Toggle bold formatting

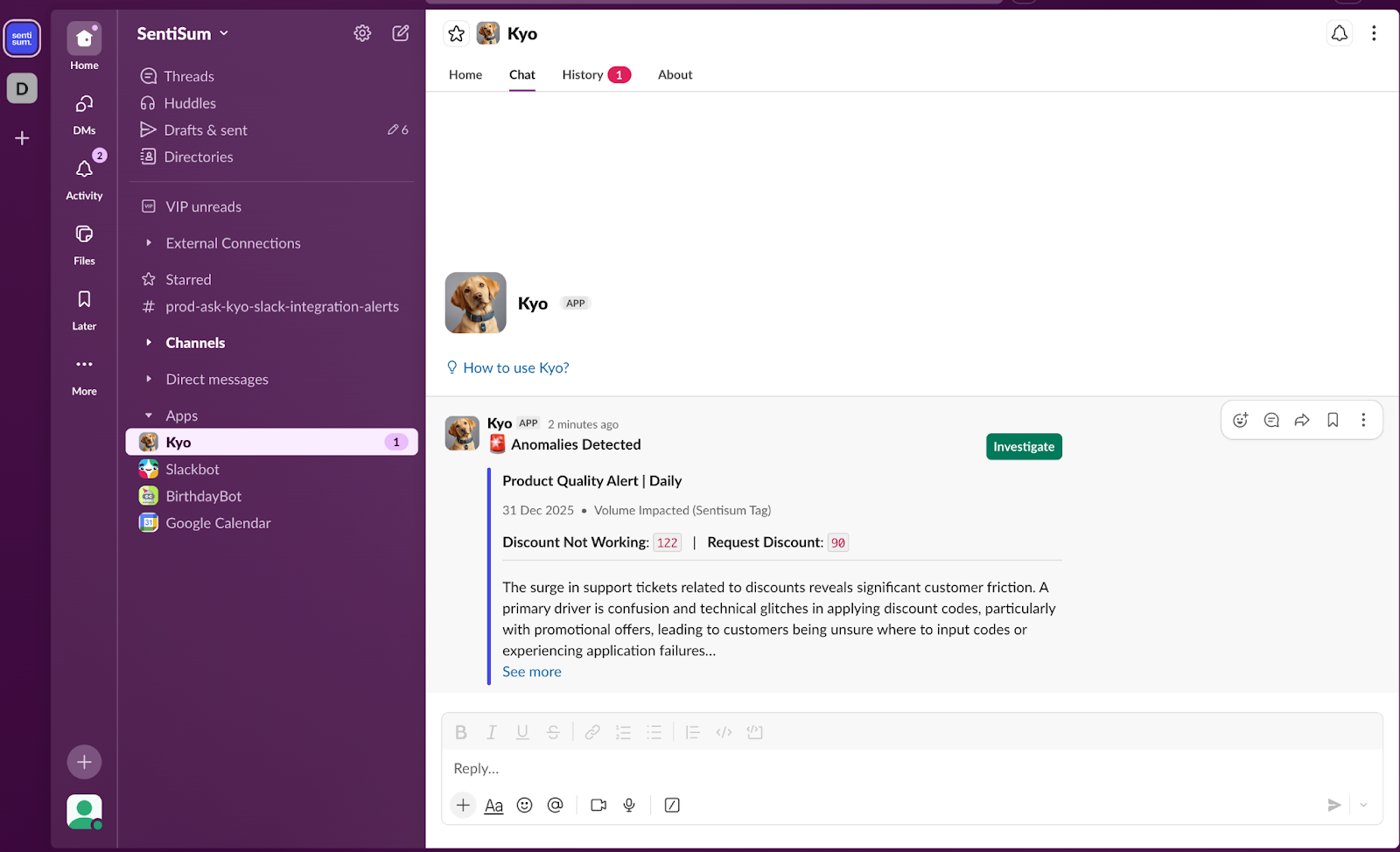tap(461, 732)
